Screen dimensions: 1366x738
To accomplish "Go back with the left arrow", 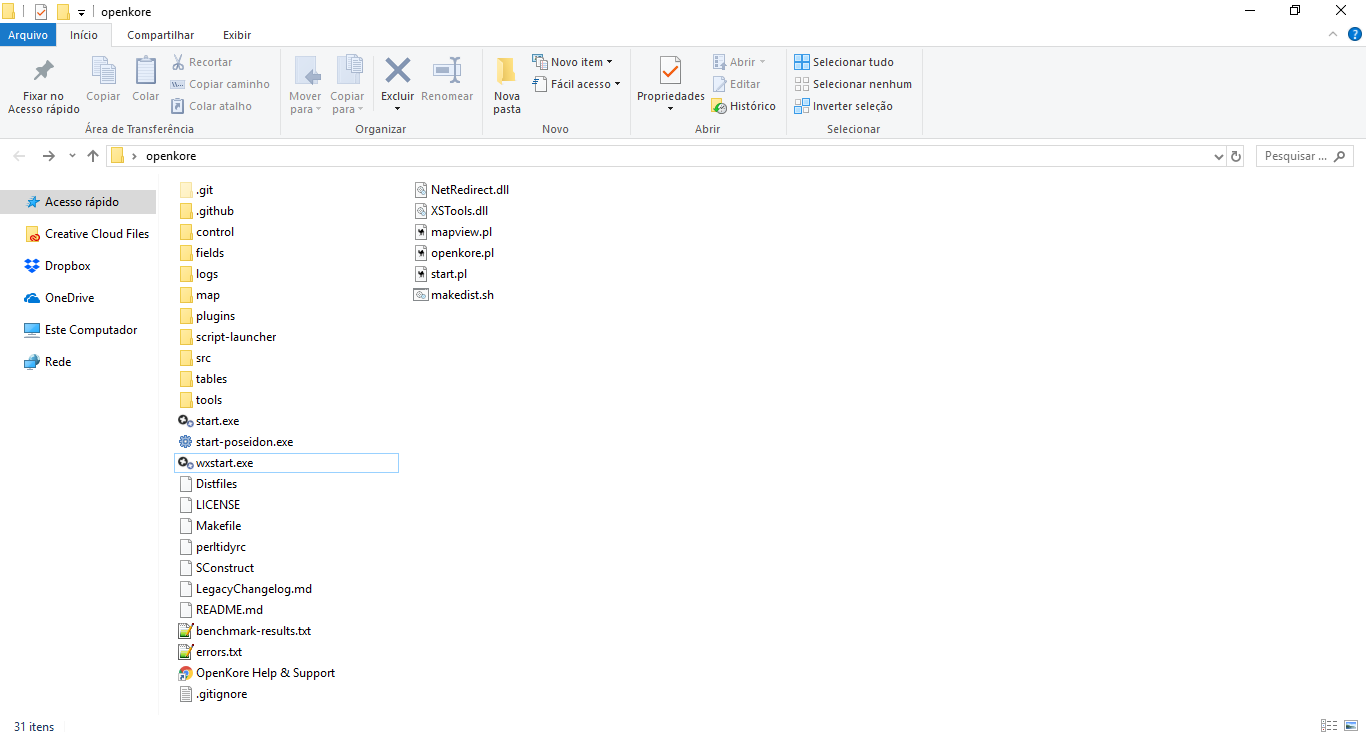I will click(x=19, y=156).
